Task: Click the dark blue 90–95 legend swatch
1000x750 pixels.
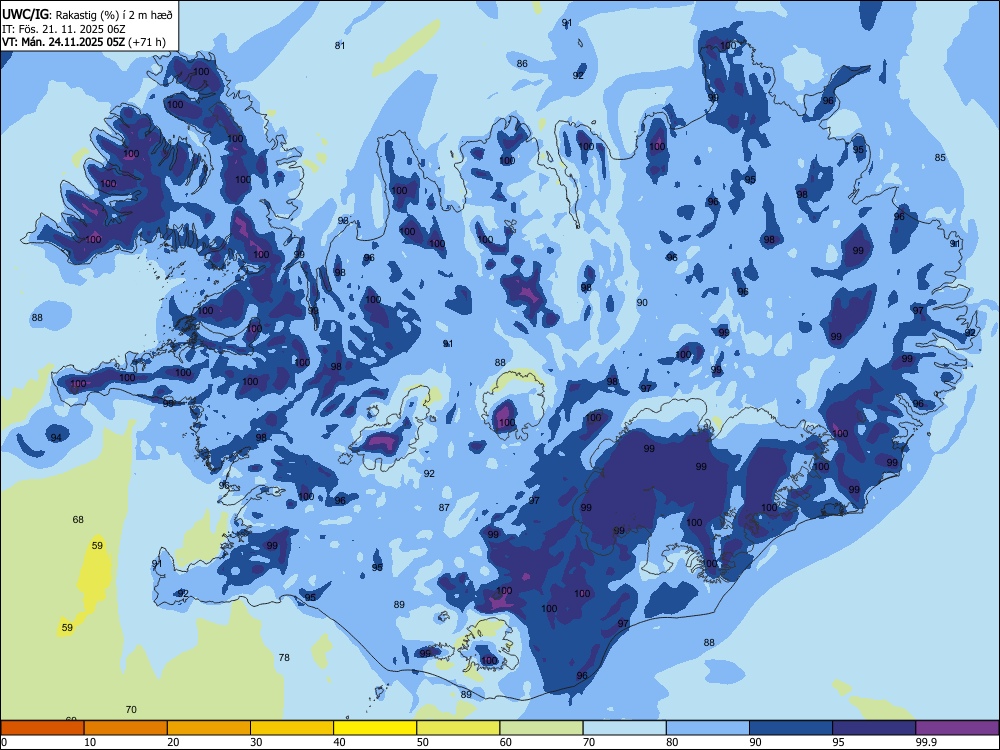Action: pos(791,728)
